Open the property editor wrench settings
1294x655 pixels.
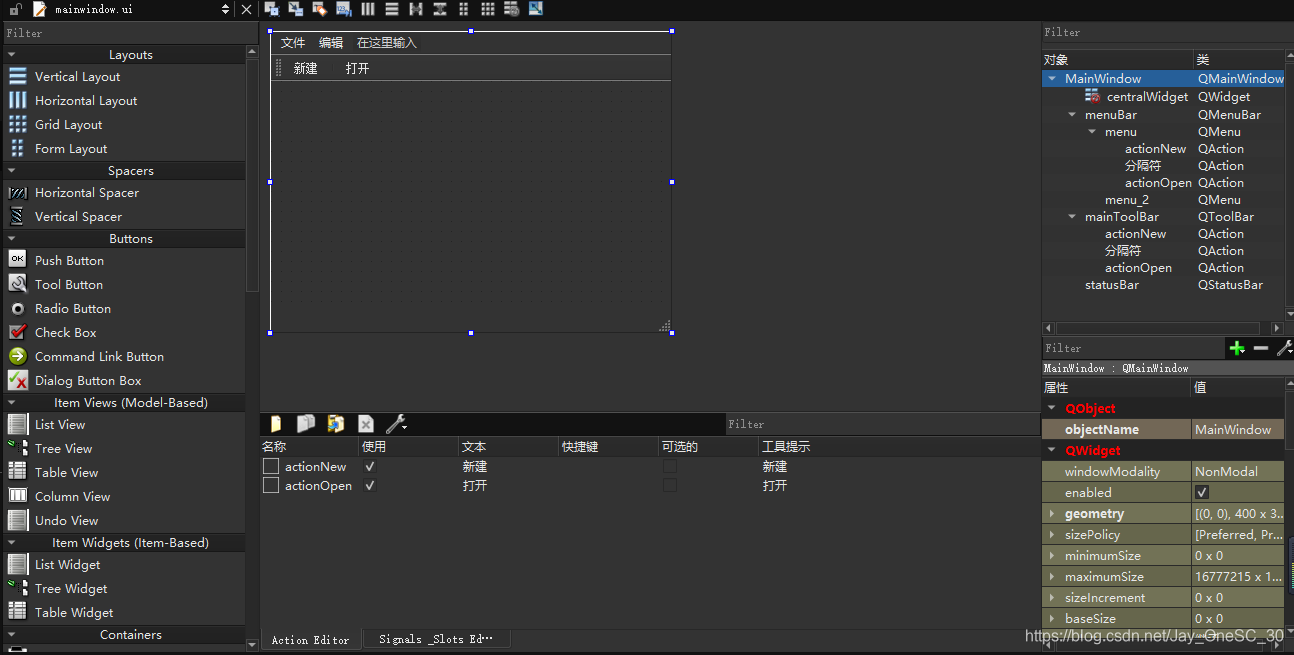coord(1285,348)
